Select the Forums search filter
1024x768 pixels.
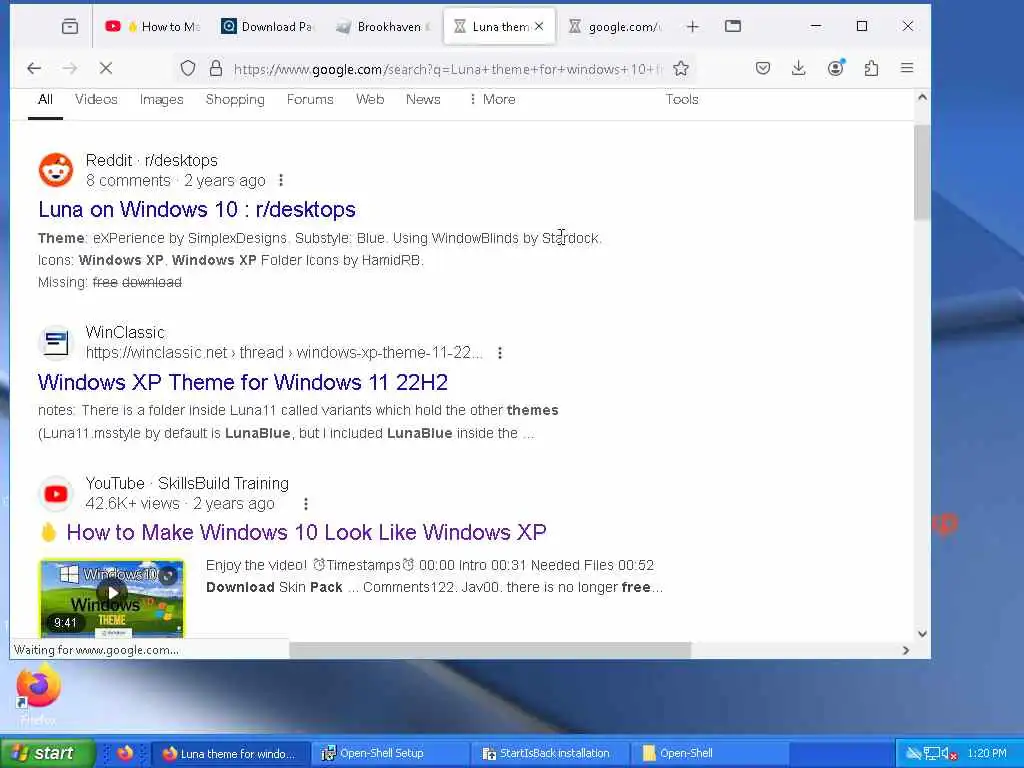310,99
